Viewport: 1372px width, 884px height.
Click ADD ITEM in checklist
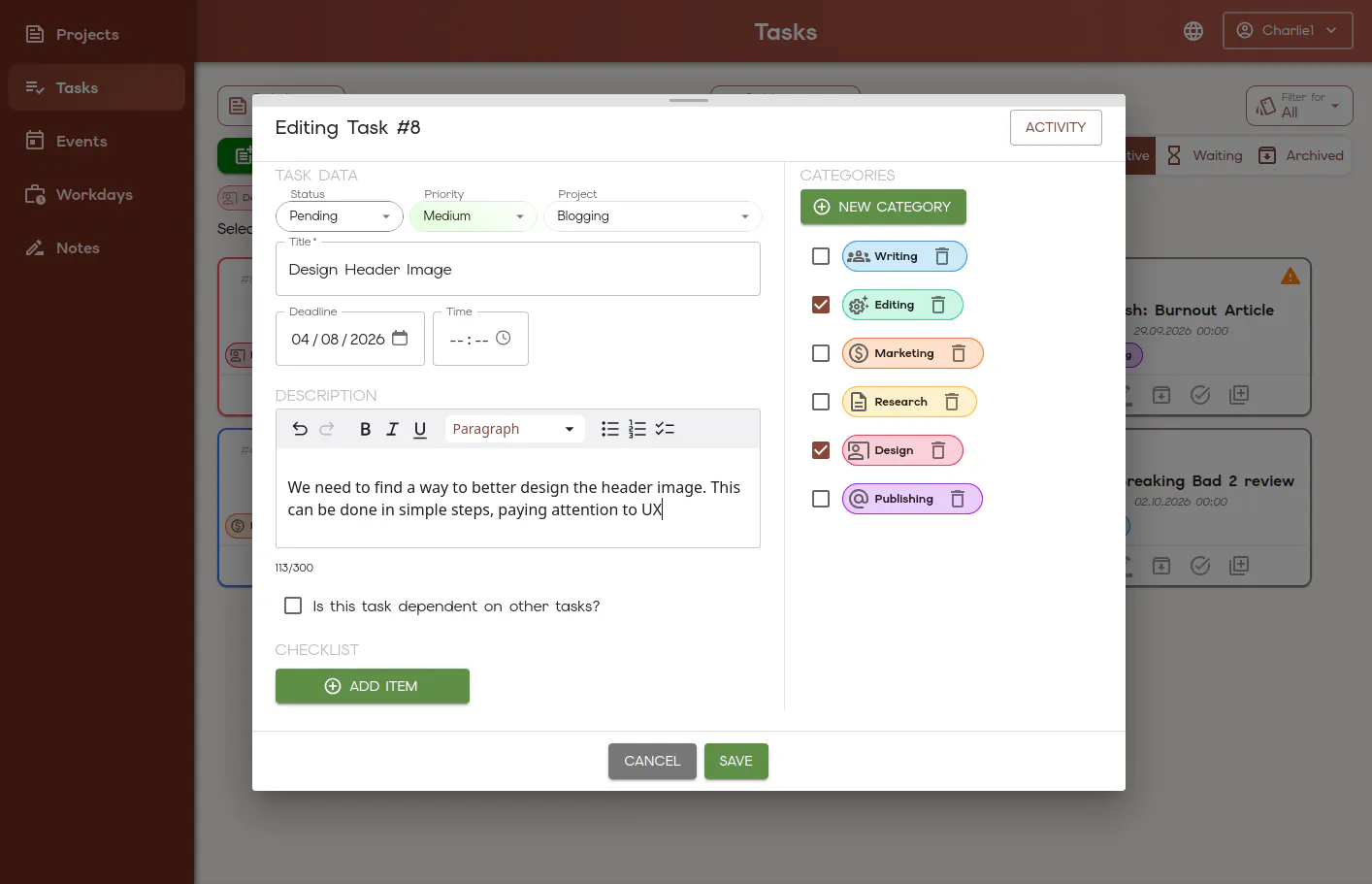tap(373, 686)
